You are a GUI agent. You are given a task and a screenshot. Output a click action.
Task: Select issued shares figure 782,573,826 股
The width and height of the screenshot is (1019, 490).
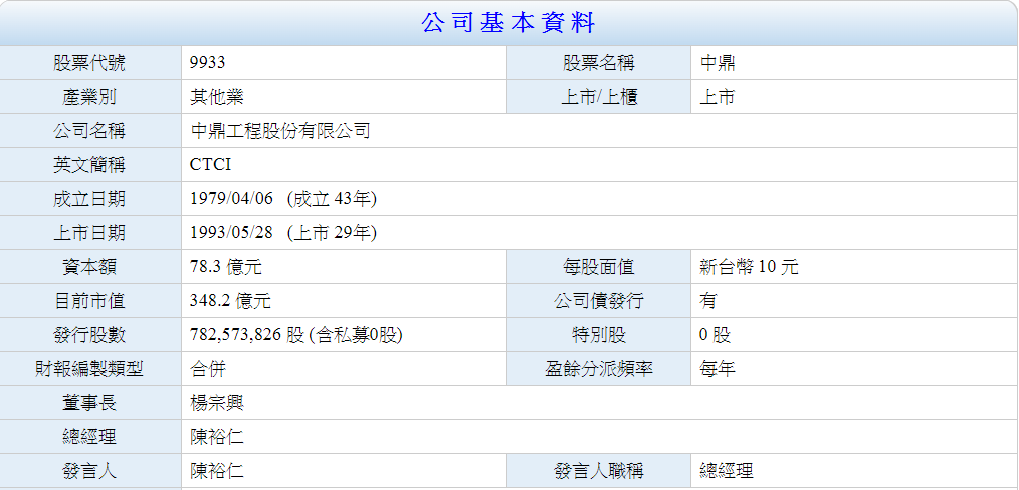(x=247, y=335)
